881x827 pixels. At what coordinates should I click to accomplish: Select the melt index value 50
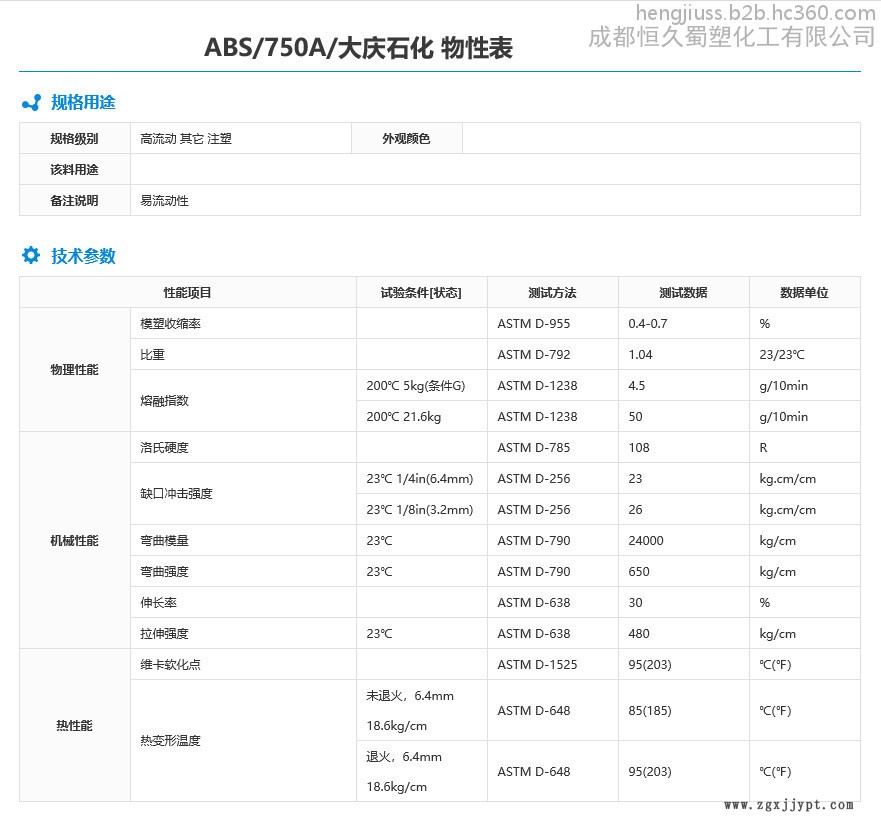[x=635, y=417]
